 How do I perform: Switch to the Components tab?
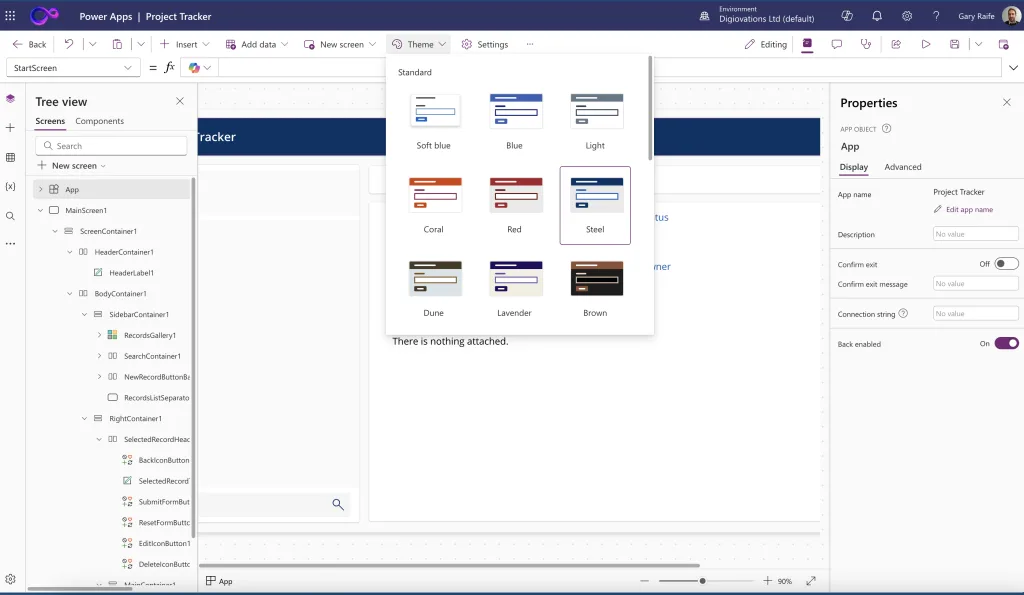pos(100,121)
